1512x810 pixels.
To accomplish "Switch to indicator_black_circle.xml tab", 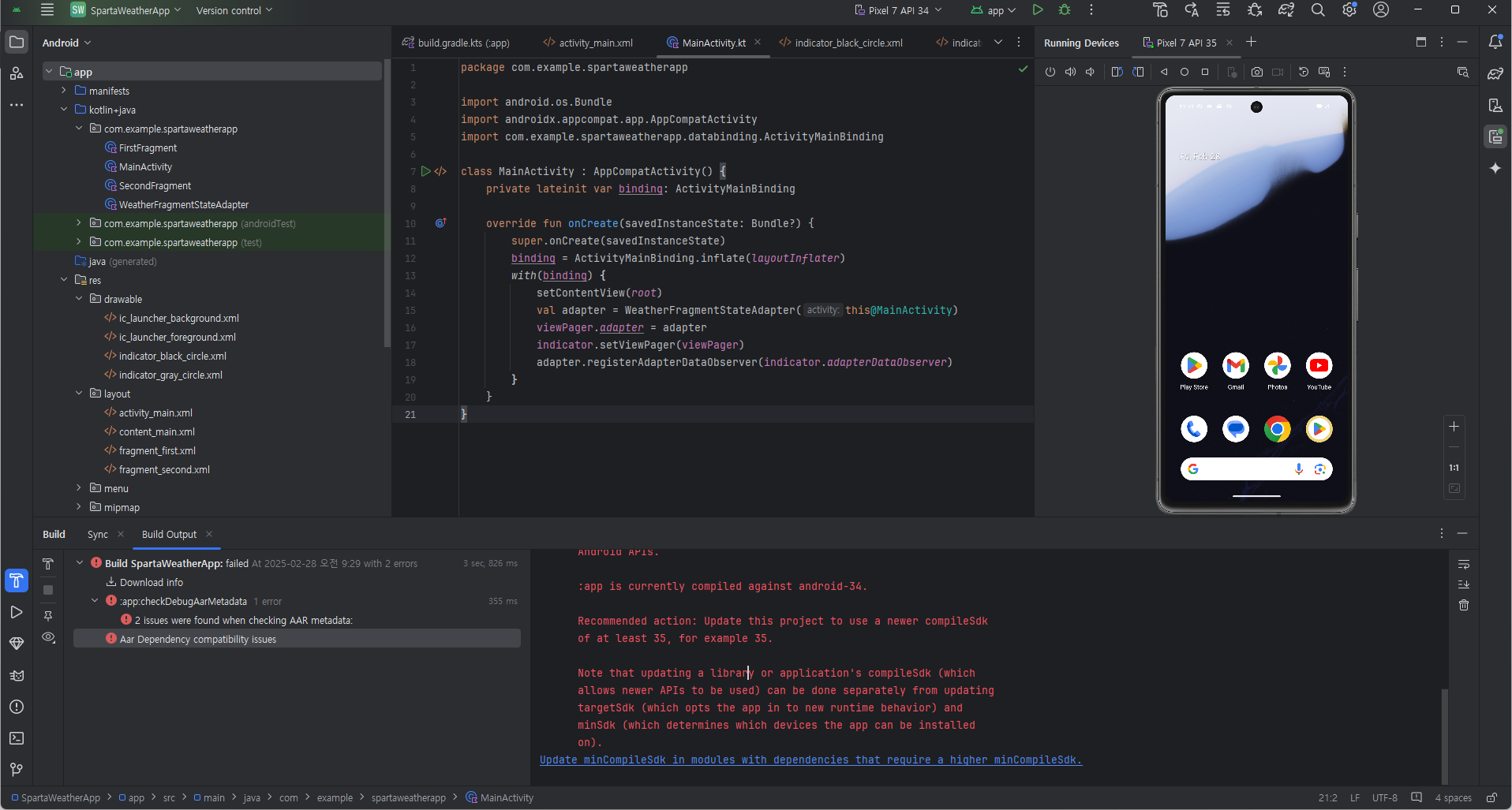I will 841,43.
